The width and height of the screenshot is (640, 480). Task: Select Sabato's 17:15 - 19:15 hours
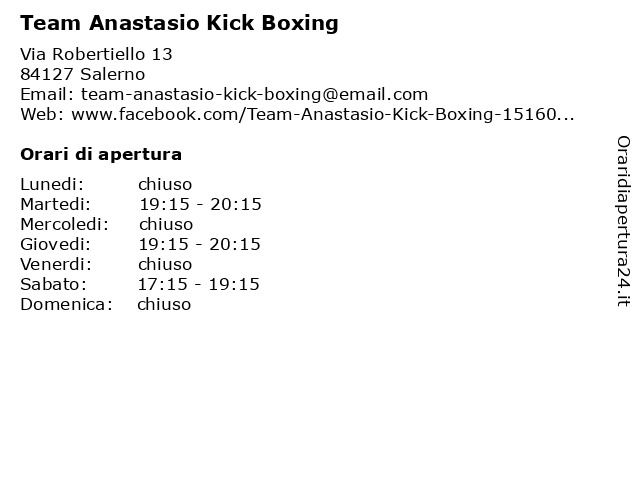click(198, 284)
